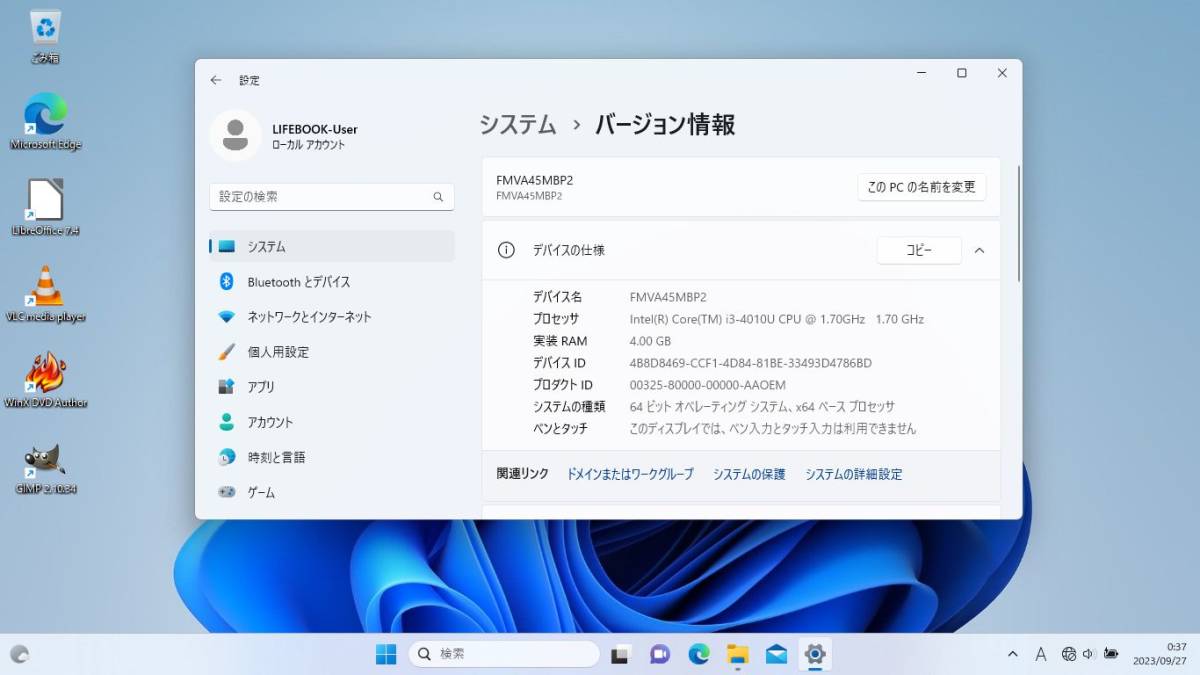Click the taskbar 検索 search box

point(504,654)
